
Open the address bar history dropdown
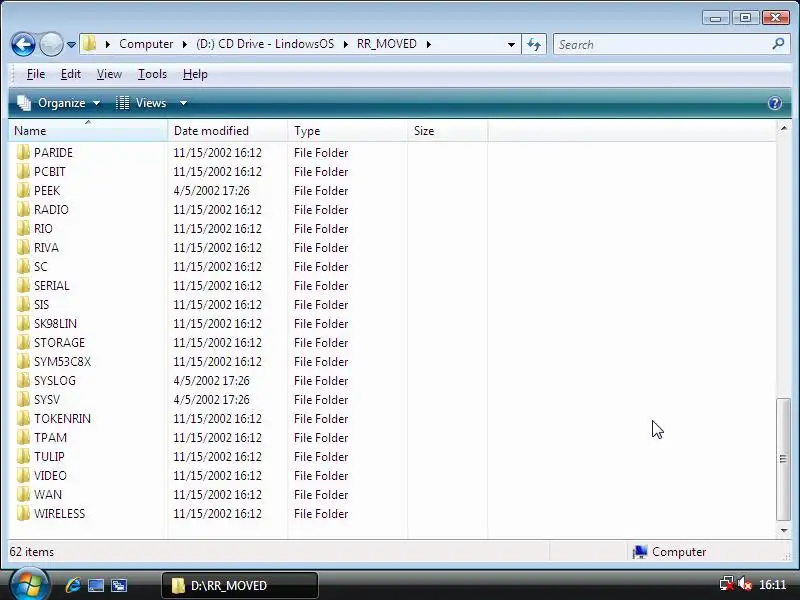pos(511,44)
